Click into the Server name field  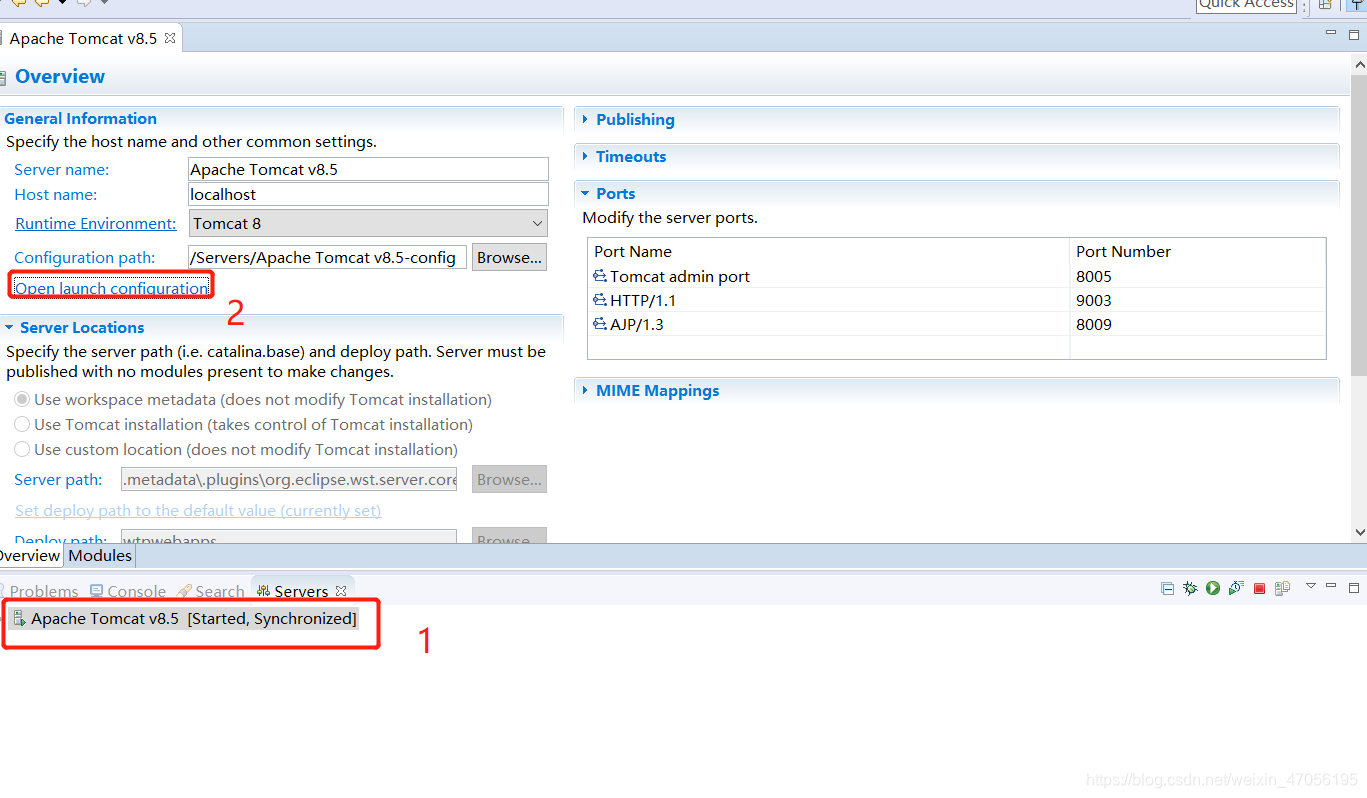click(x=368, y=169)
